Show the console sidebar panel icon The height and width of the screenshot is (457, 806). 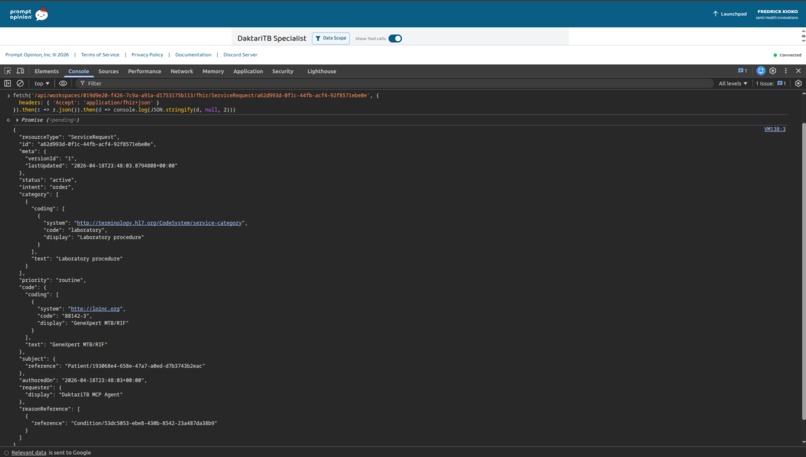(x=8, y=83)
